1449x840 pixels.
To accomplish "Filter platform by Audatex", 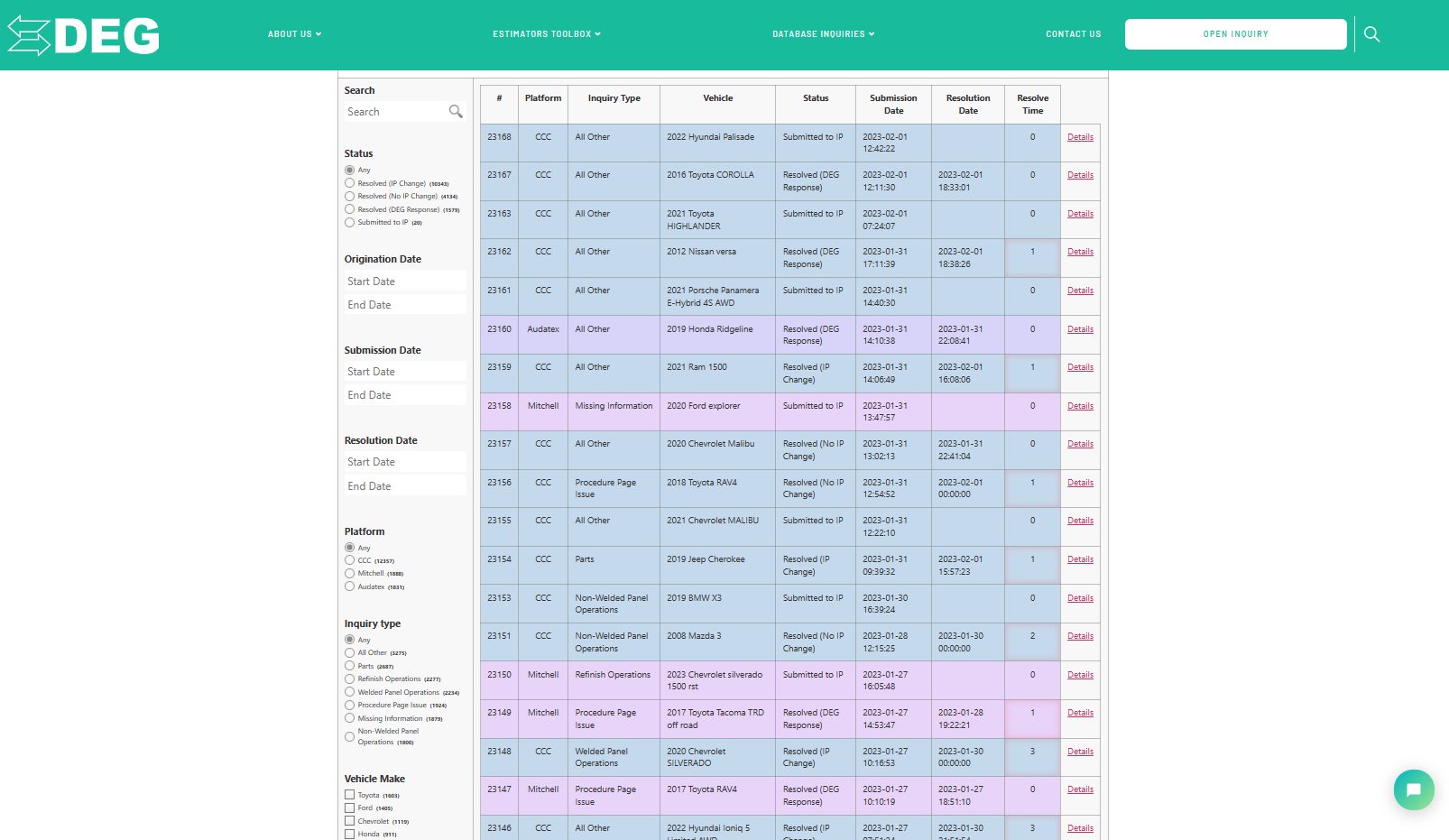I will [349, 586].
